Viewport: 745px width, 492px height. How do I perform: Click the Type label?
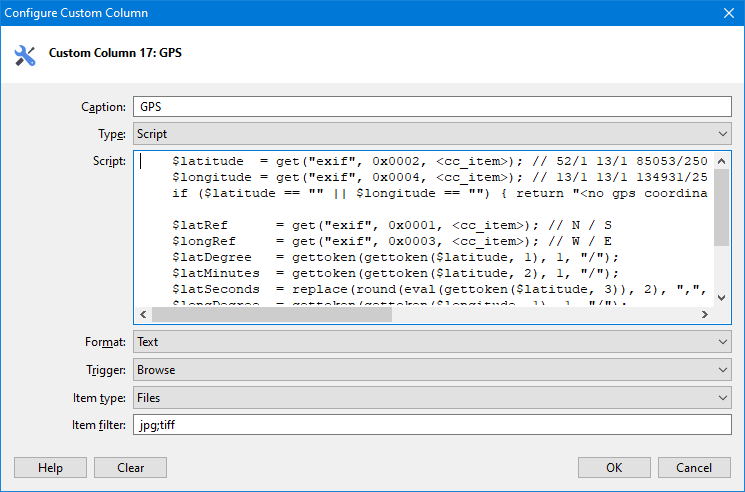[x=112, y=134]
